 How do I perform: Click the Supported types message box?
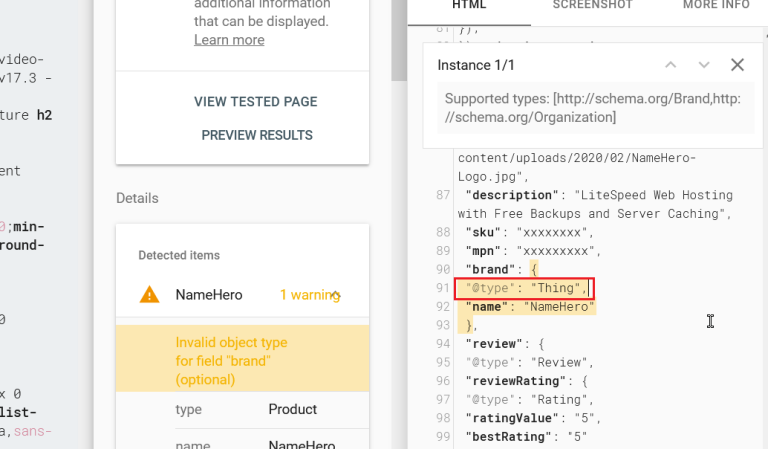click(596, 108)
